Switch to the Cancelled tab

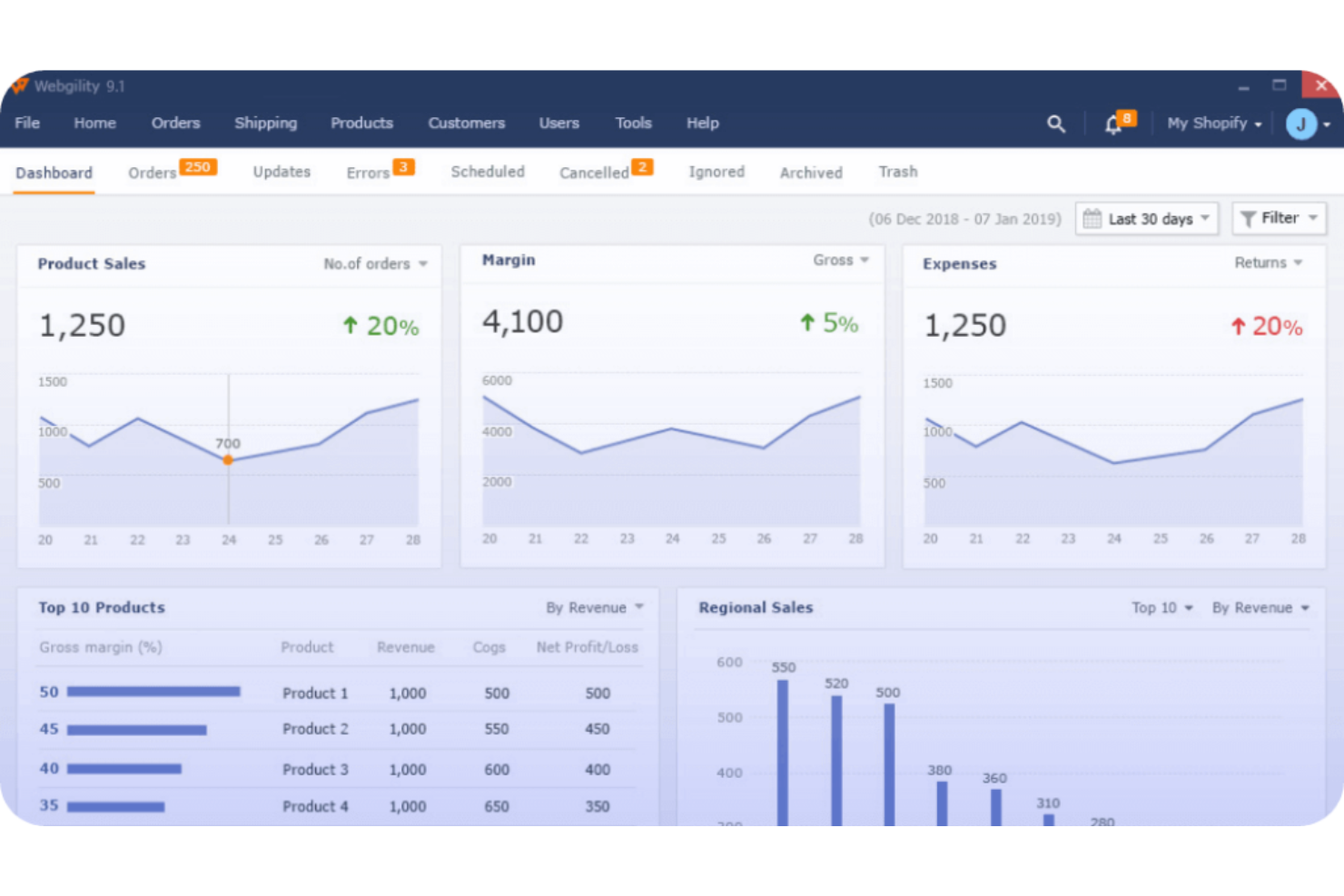[606, 172]
